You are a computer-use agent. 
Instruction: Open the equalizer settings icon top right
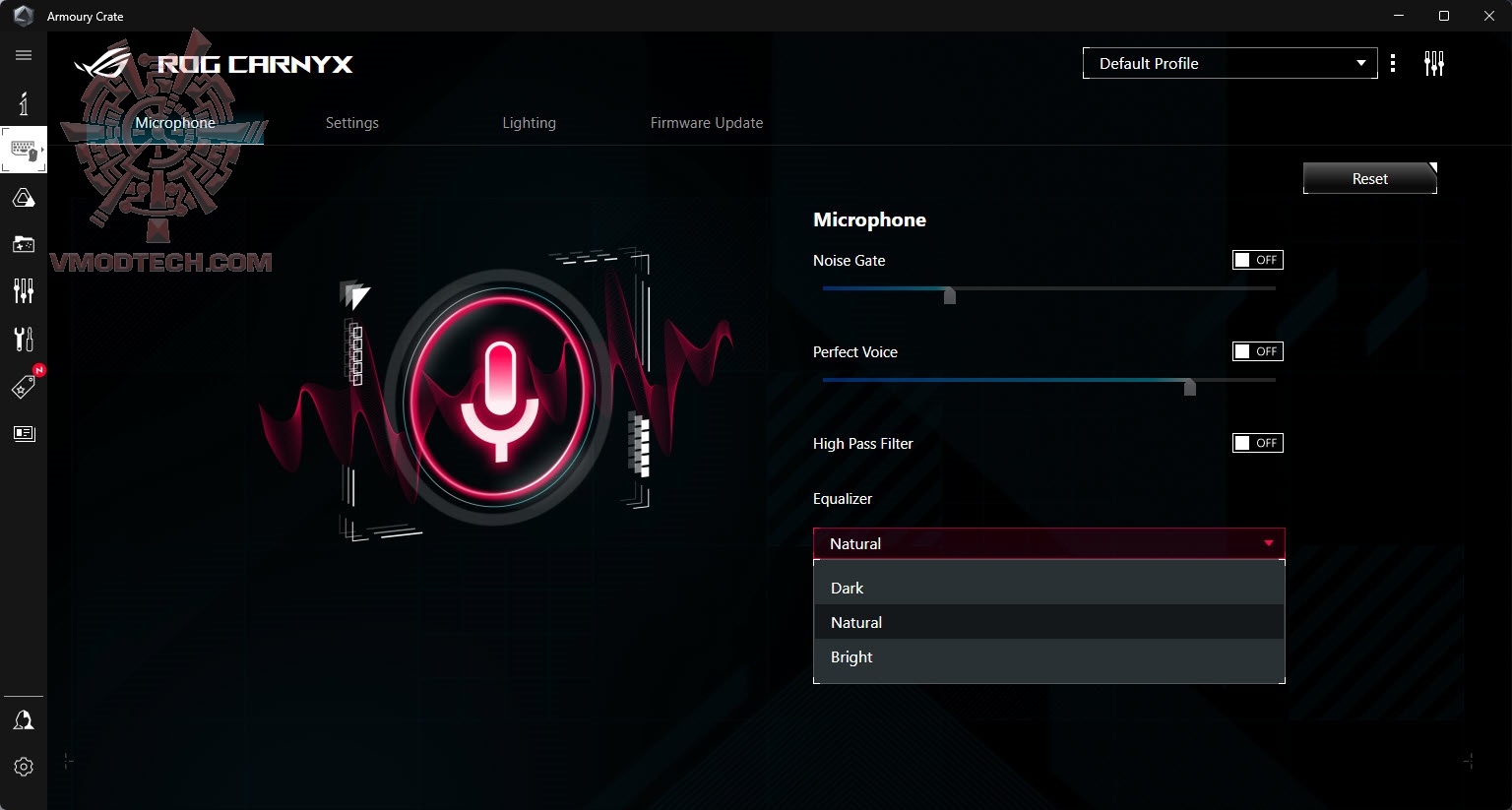tap(1434, 62)
